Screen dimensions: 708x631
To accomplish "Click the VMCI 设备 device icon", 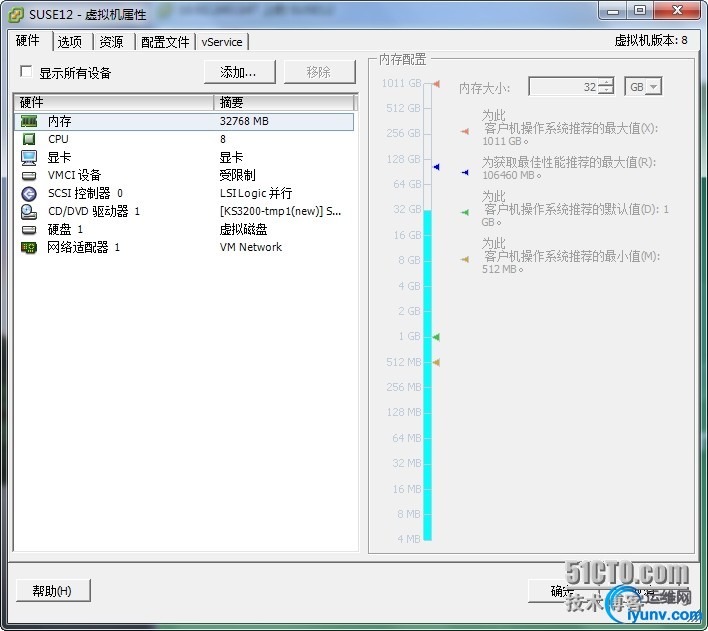I will 29,175.
